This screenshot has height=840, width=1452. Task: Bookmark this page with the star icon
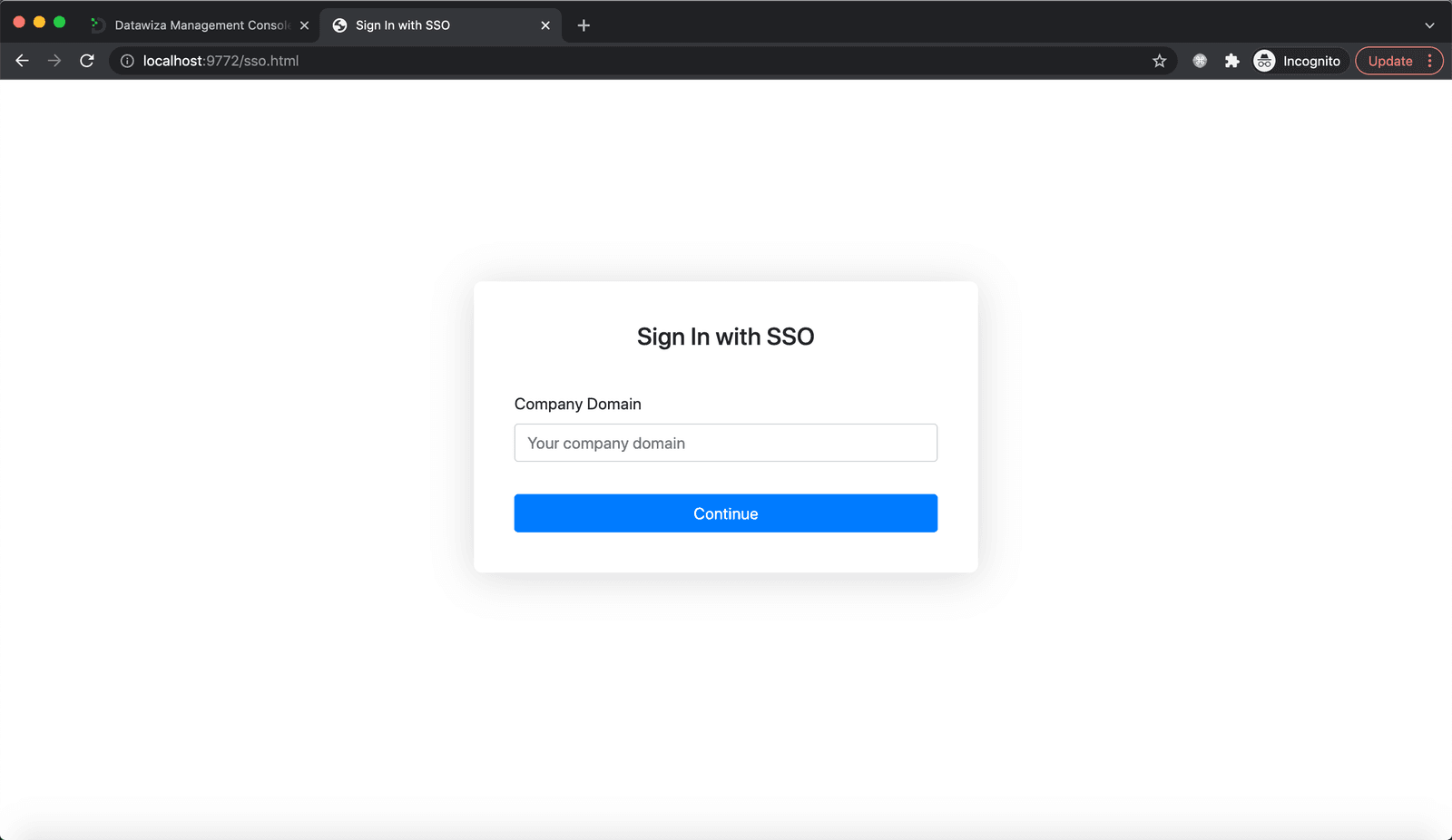click(1159, 61)
